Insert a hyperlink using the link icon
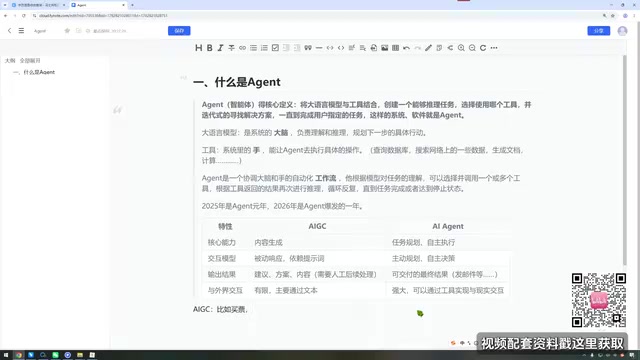 [x=242, y=48]
